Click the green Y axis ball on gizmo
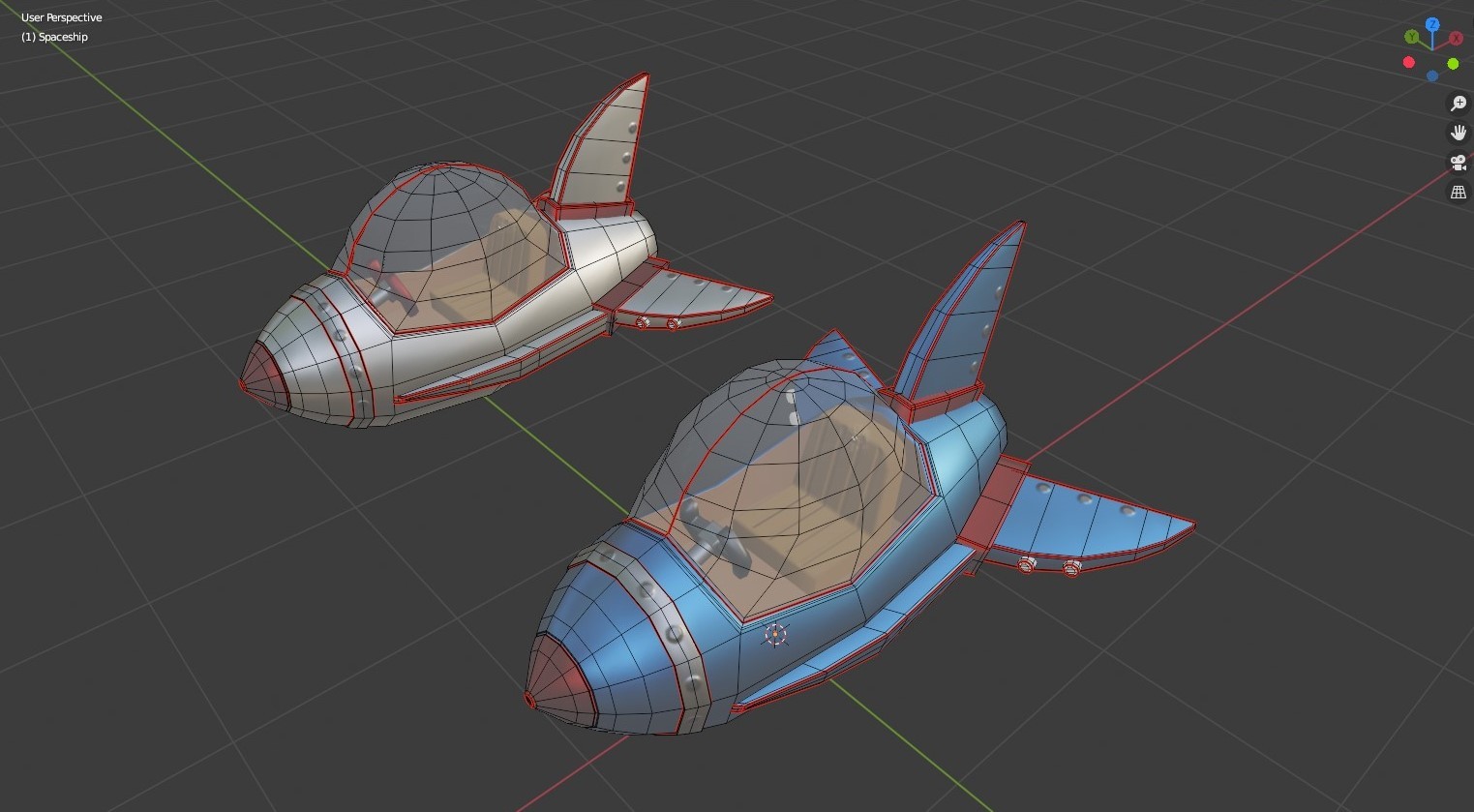Image resolution: width=1474 pixels, height=812 pixels. (1411, 37)
